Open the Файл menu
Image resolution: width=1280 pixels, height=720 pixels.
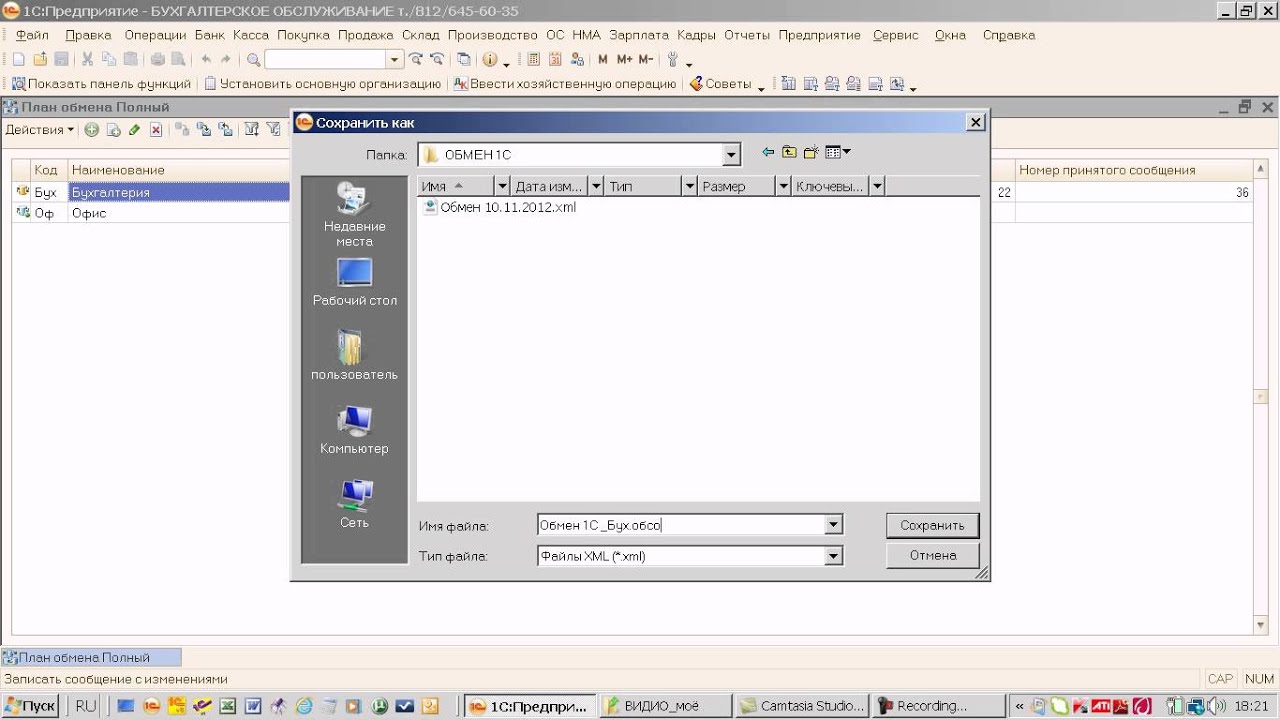[32, 35]
